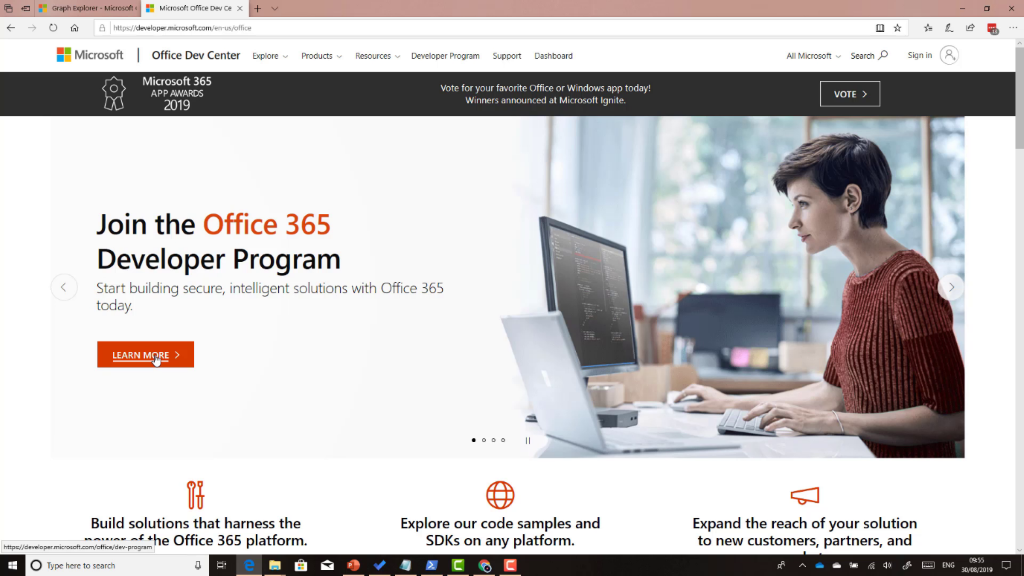1024x576 pixels.
Task: Click the blue OneDrive tray icon
Action: (x=820, y=566)
